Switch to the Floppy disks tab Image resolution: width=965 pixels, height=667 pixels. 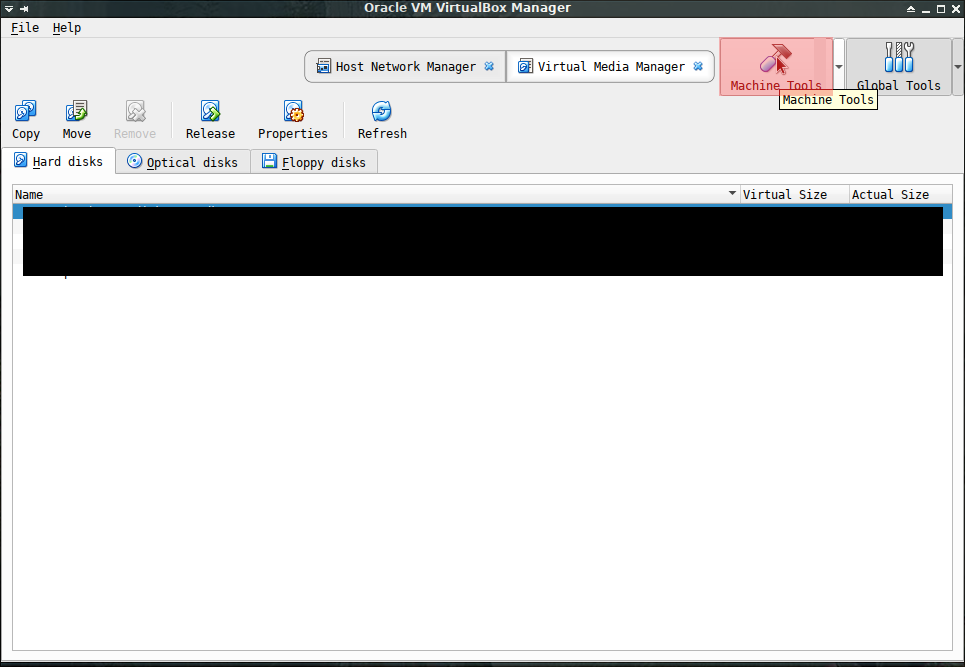[314, 162]
